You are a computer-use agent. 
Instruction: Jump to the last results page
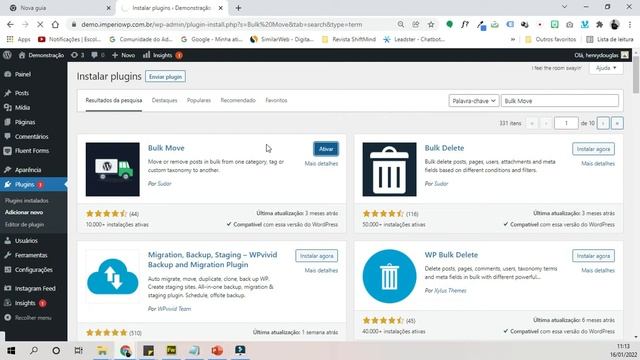617,123
